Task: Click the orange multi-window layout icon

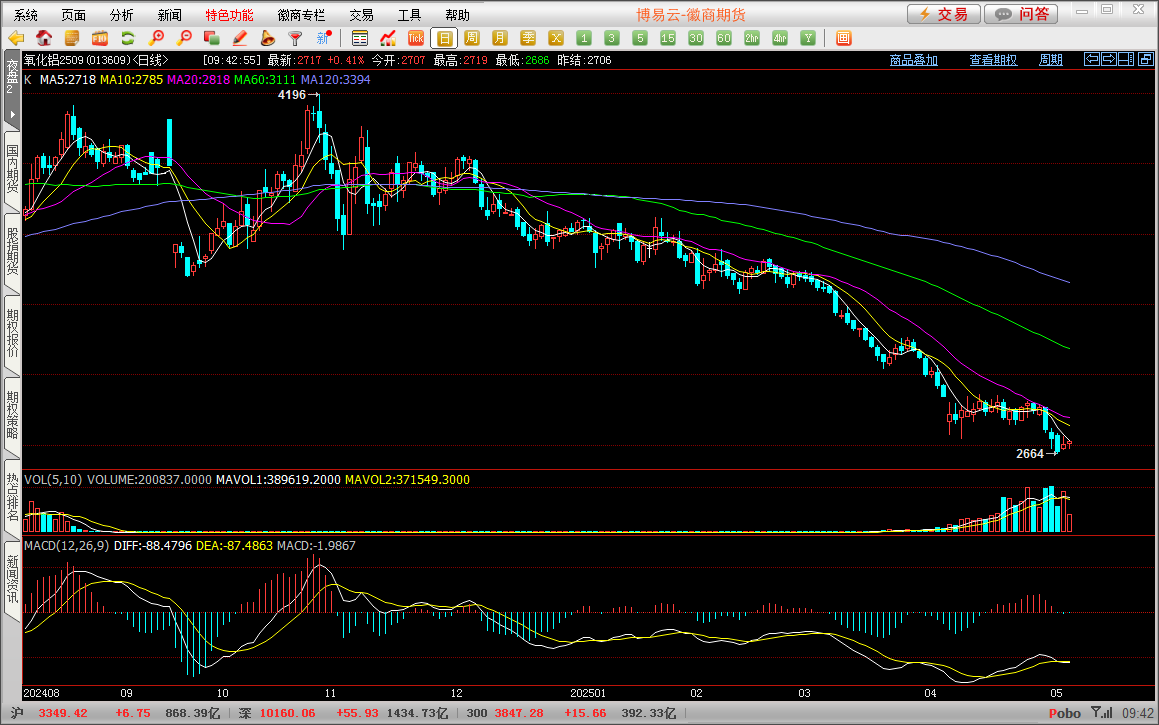Action: (844, 38)
